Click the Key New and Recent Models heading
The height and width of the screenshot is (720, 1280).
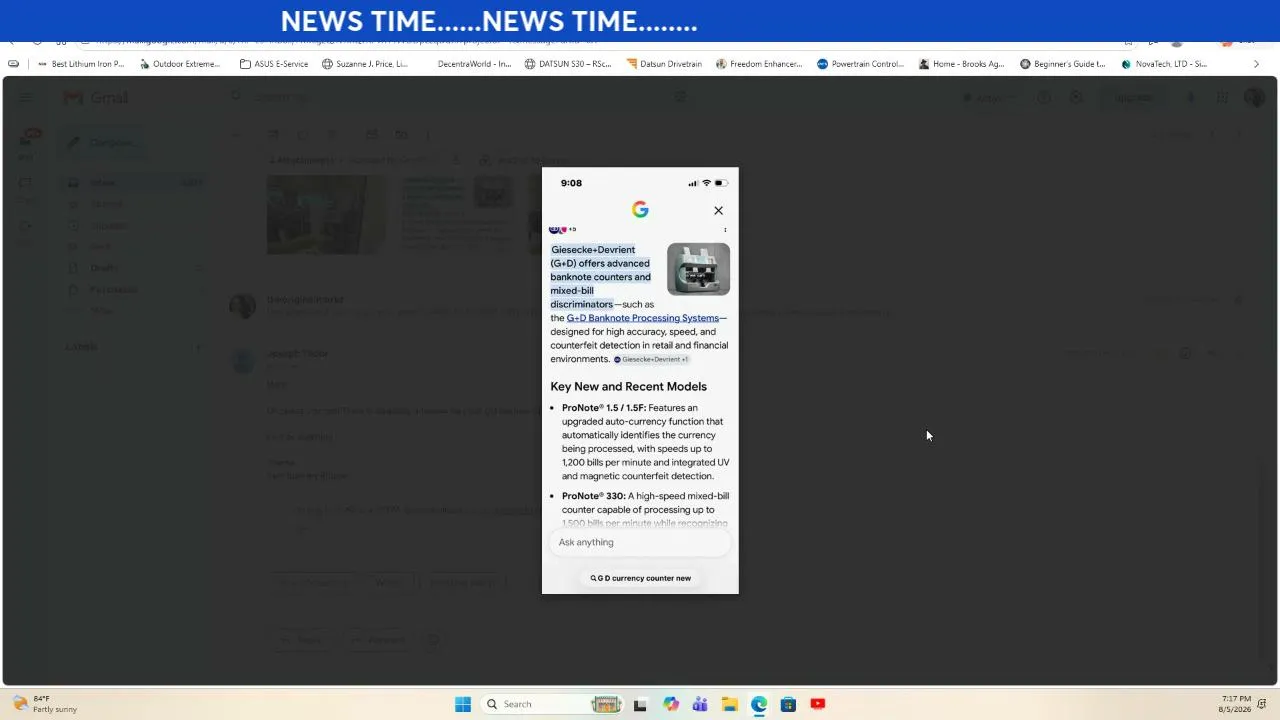(x=628, y=386)
